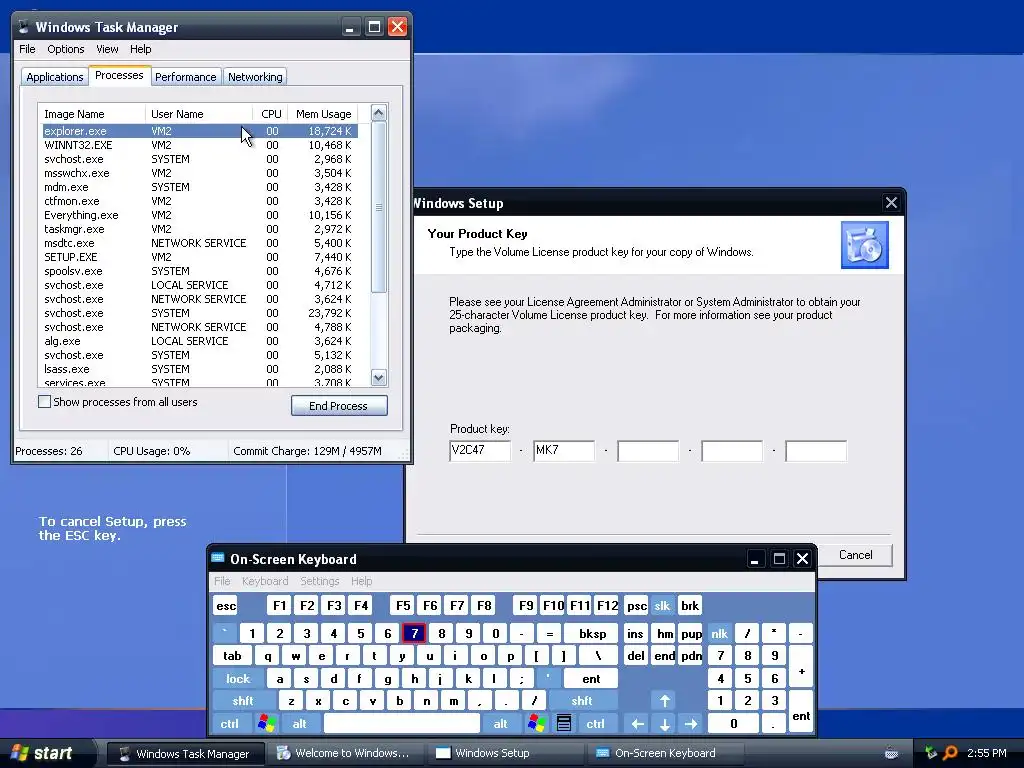
Task: Click the down arrow key on keyboard
Action: coord(665,724)
